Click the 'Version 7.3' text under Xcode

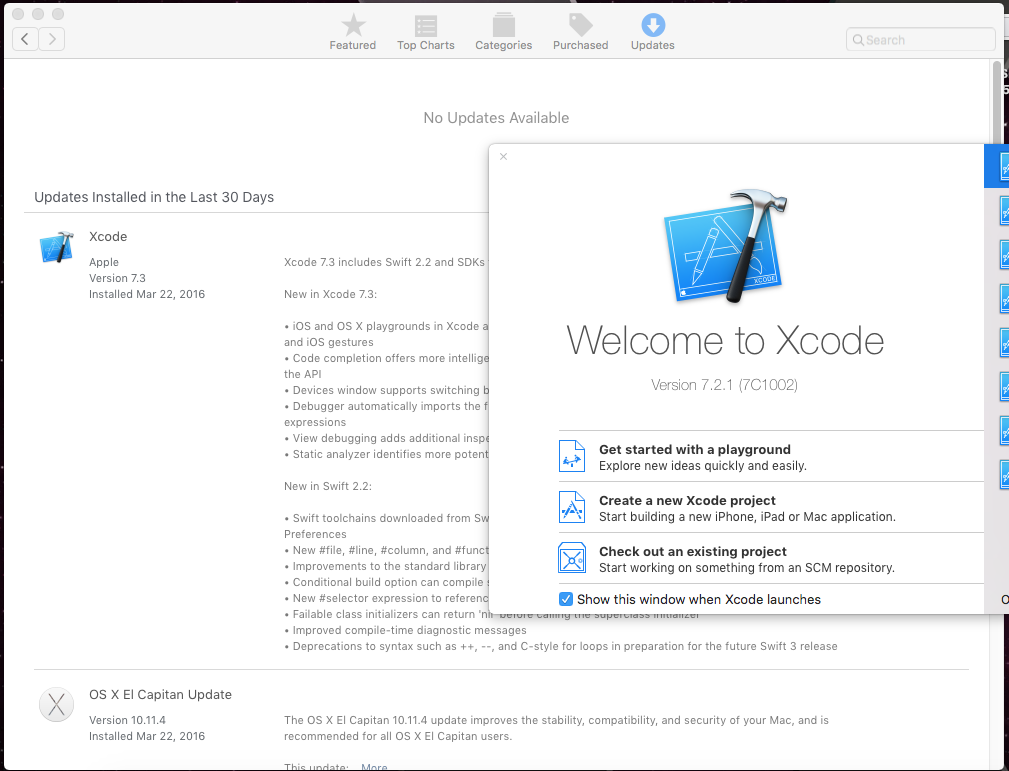coord(117,278)
